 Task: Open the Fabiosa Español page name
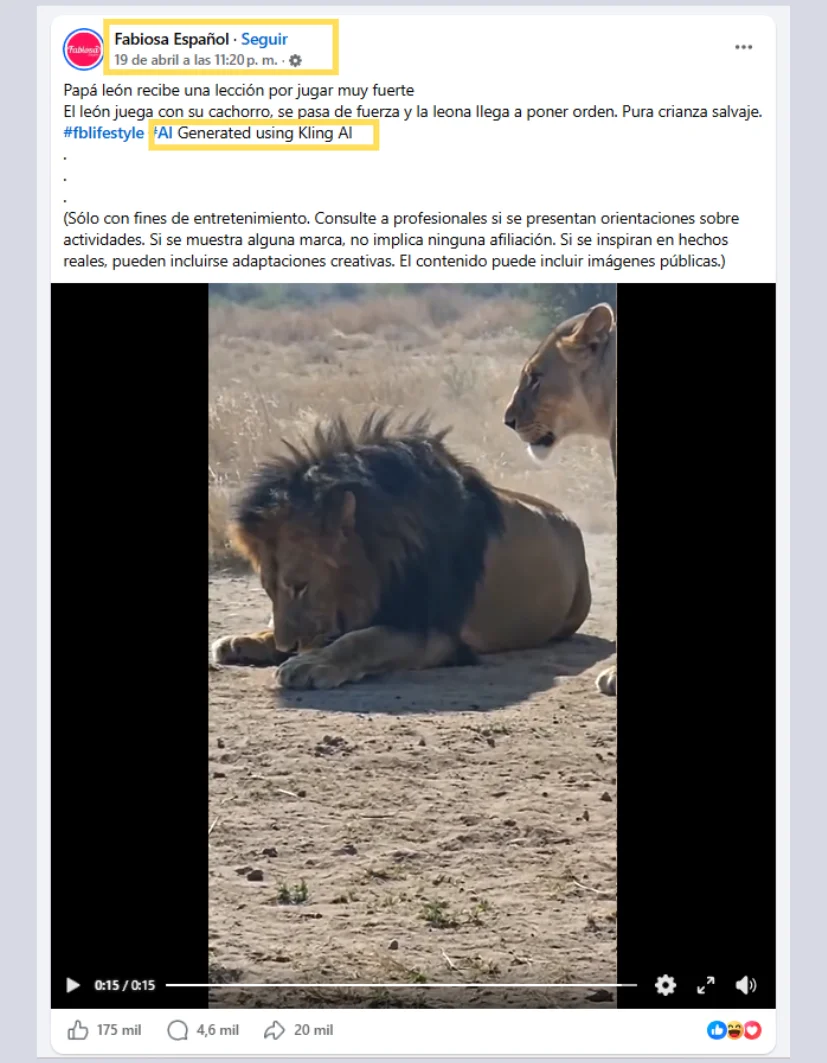tap(172, 39)
